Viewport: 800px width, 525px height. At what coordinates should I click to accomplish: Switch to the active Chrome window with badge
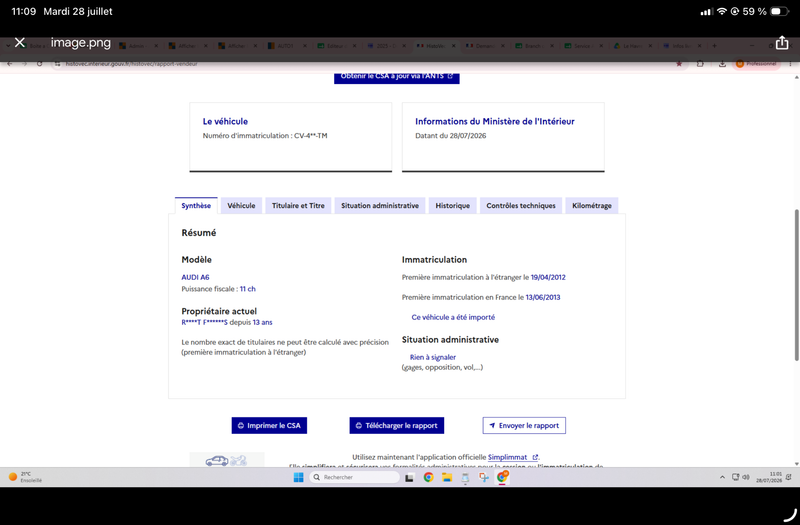(502, 477)
